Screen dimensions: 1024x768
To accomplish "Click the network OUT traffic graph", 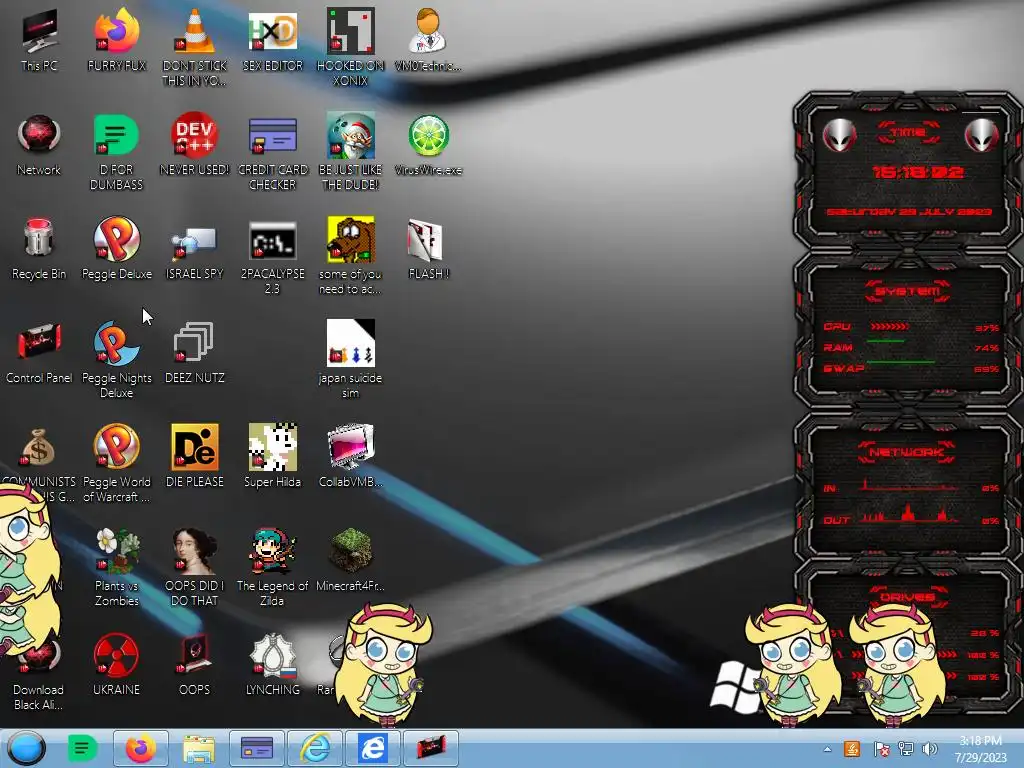I will pyautogui.click(x=908, y=515).
